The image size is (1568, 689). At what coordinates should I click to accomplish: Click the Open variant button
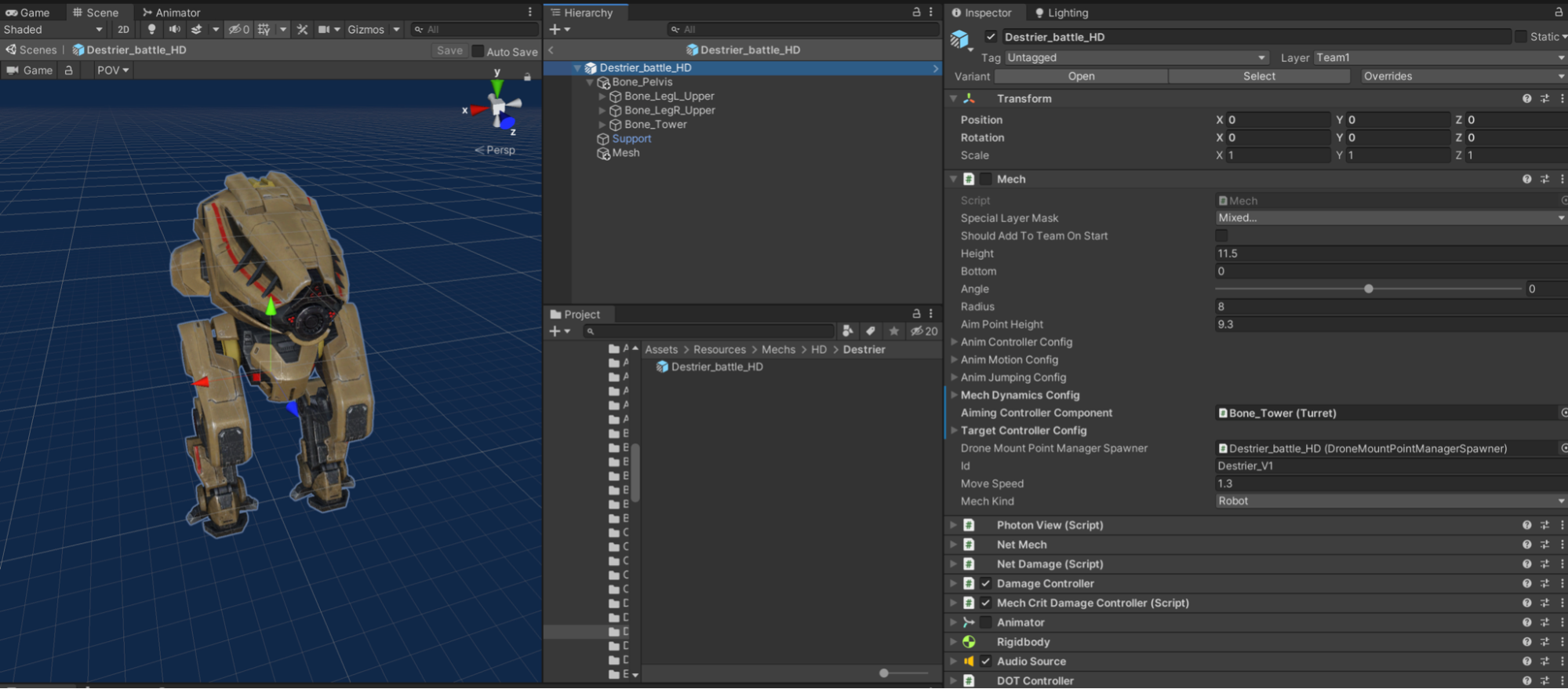pyautogui.click(x=1081, y=76)
